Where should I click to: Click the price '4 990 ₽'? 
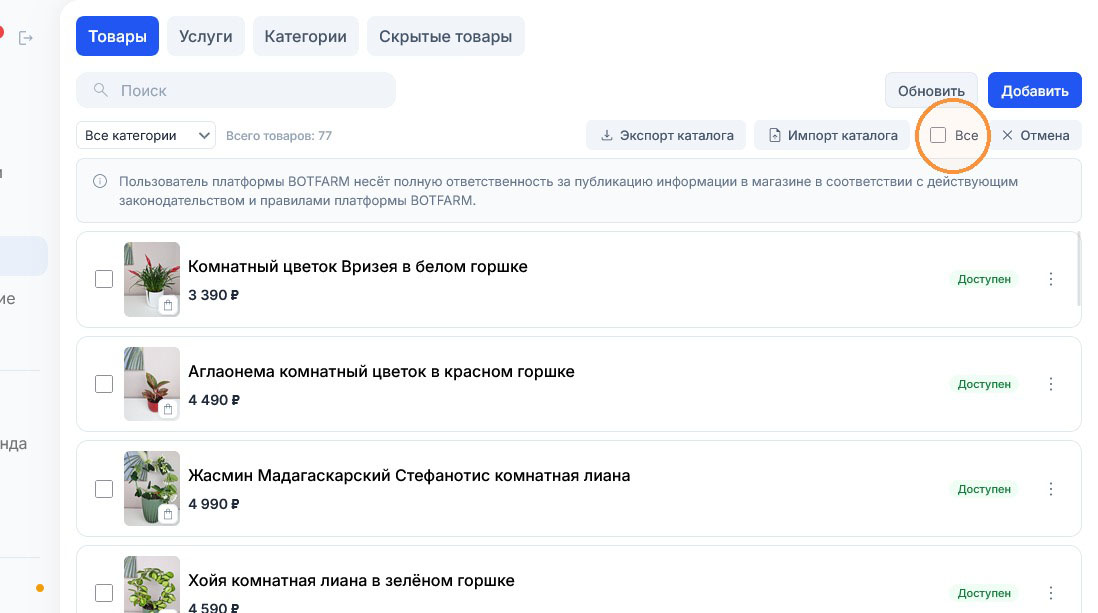tap(214, 504)
